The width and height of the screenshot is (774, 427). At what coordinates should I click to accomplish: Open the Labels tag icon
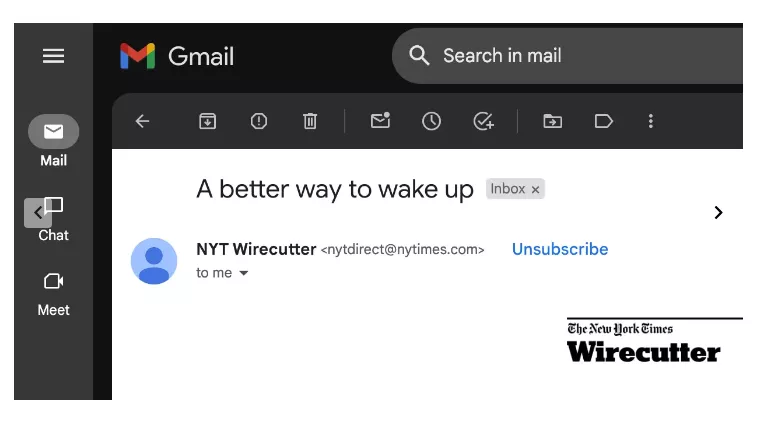click(x=604, y=121)
